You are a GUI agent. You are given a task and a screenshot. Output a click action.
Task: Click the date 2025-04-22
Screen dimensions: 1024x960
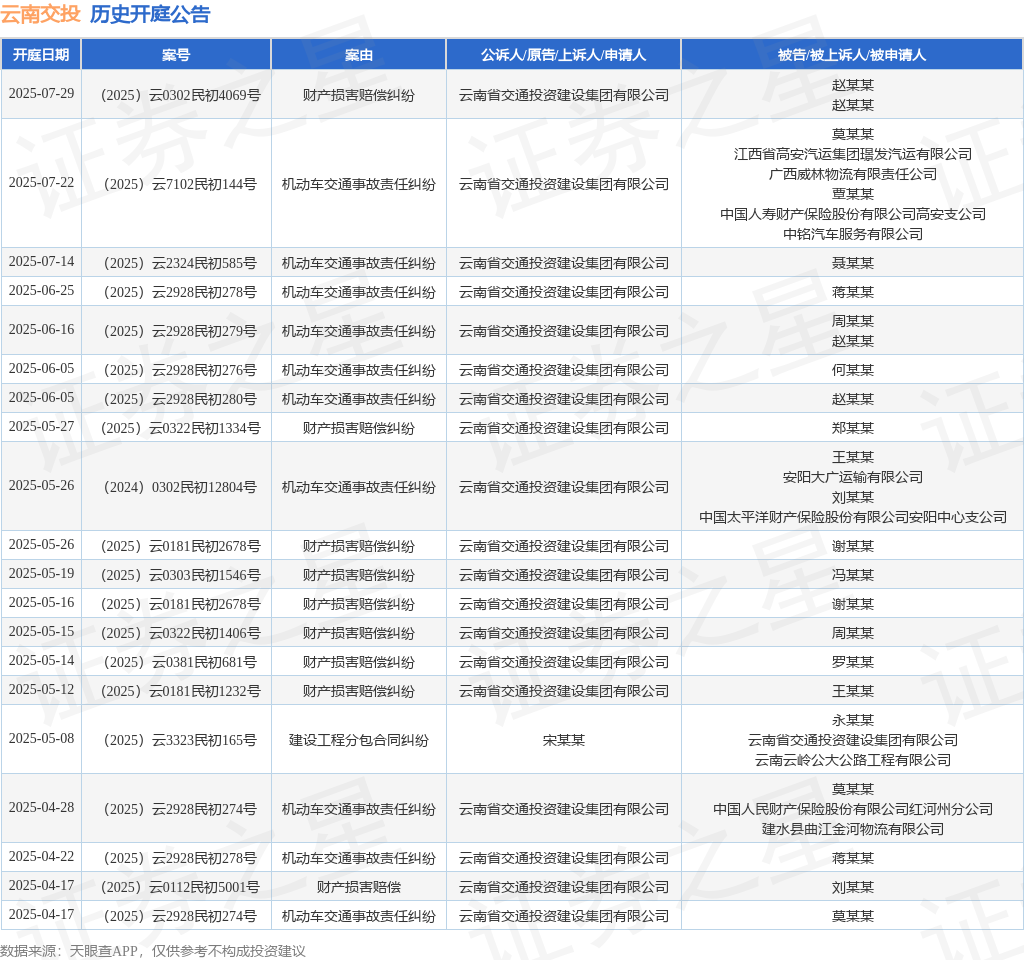tap(41, 856)
